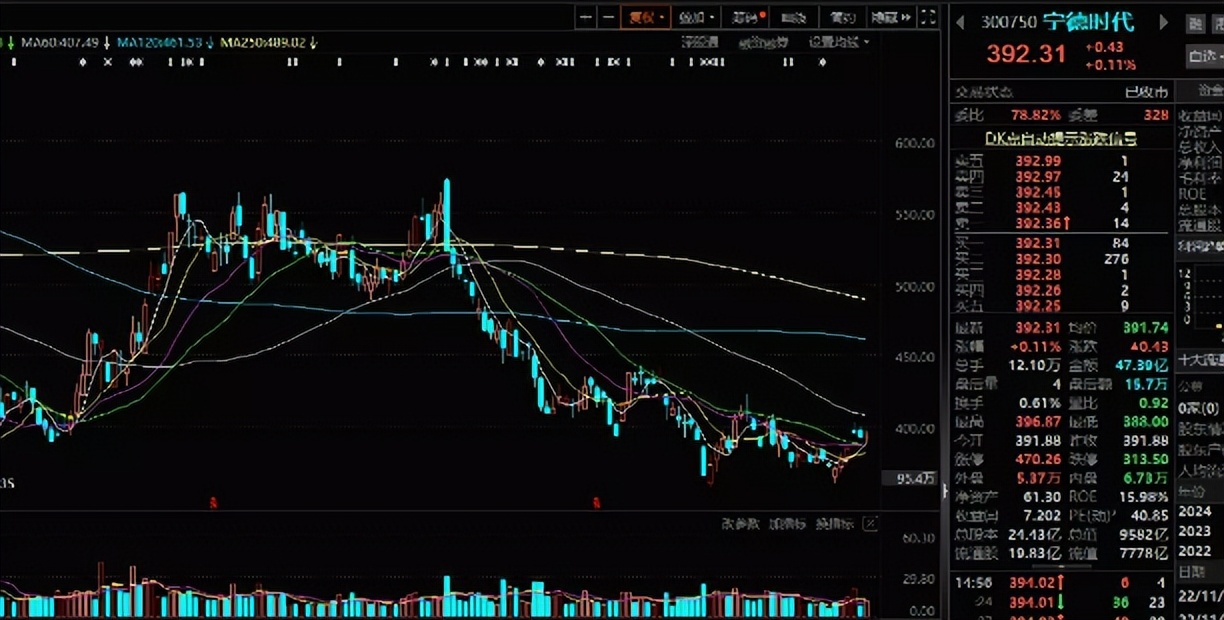Click the second red marker on the time axis
The image size is (1224, 620).
point(596,501)
